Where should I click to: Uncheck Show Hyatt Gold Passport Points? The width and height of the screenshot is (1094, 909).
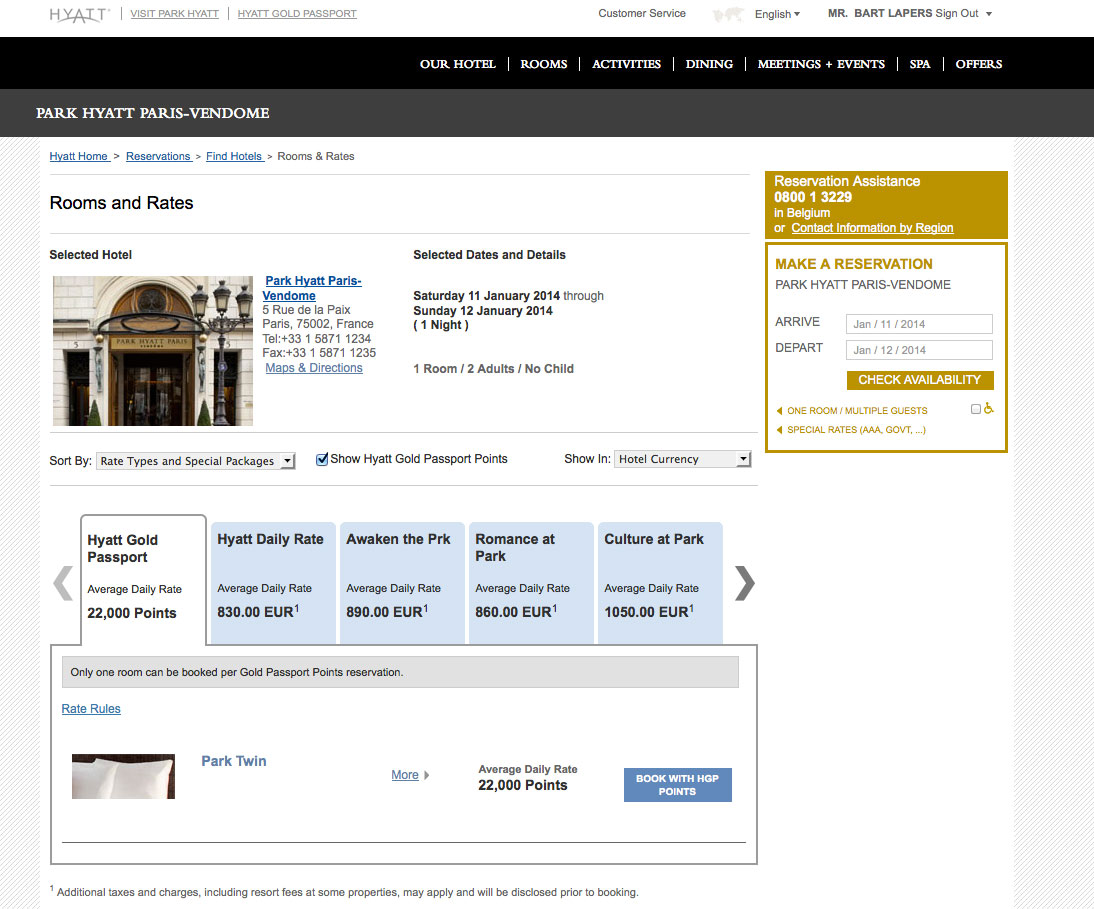point(322,459)
